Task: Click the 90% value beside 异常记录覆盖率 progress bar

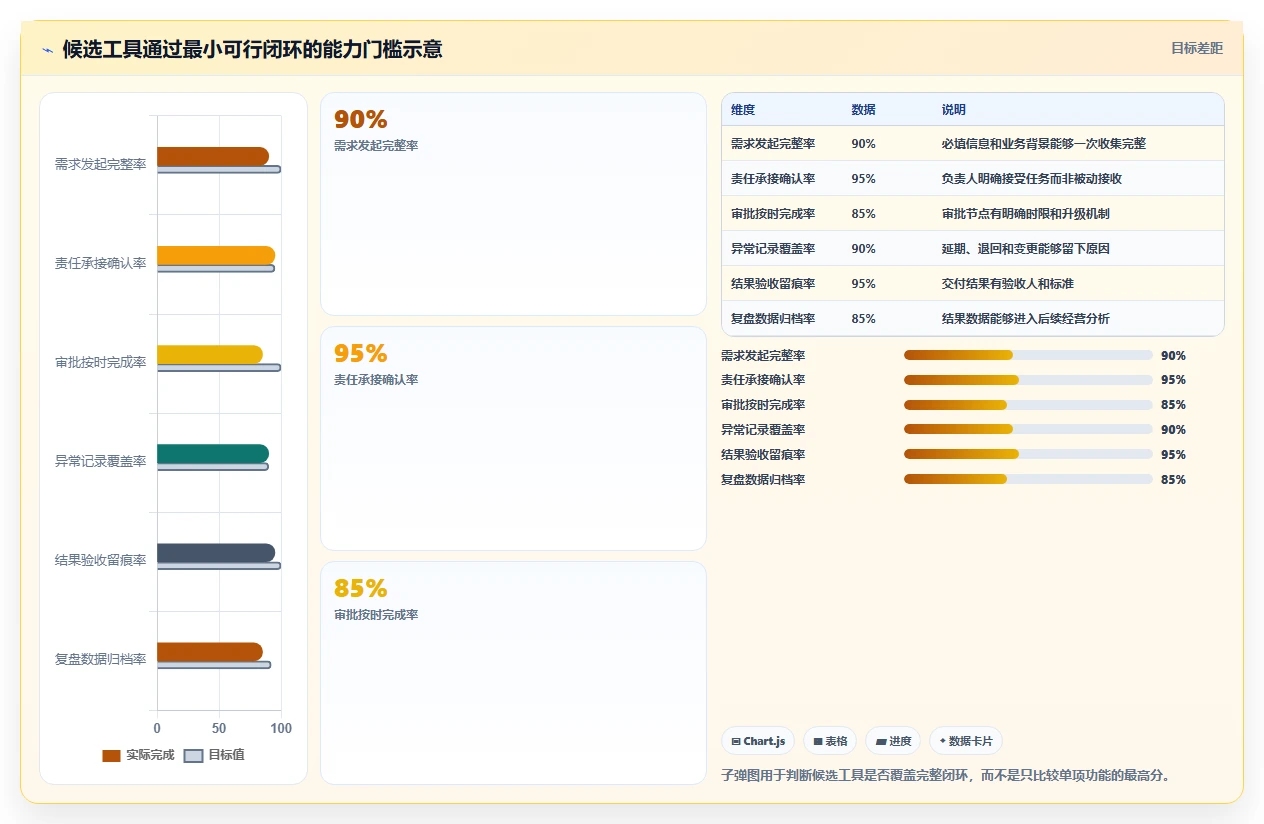Action: [x=1173, y=430]
